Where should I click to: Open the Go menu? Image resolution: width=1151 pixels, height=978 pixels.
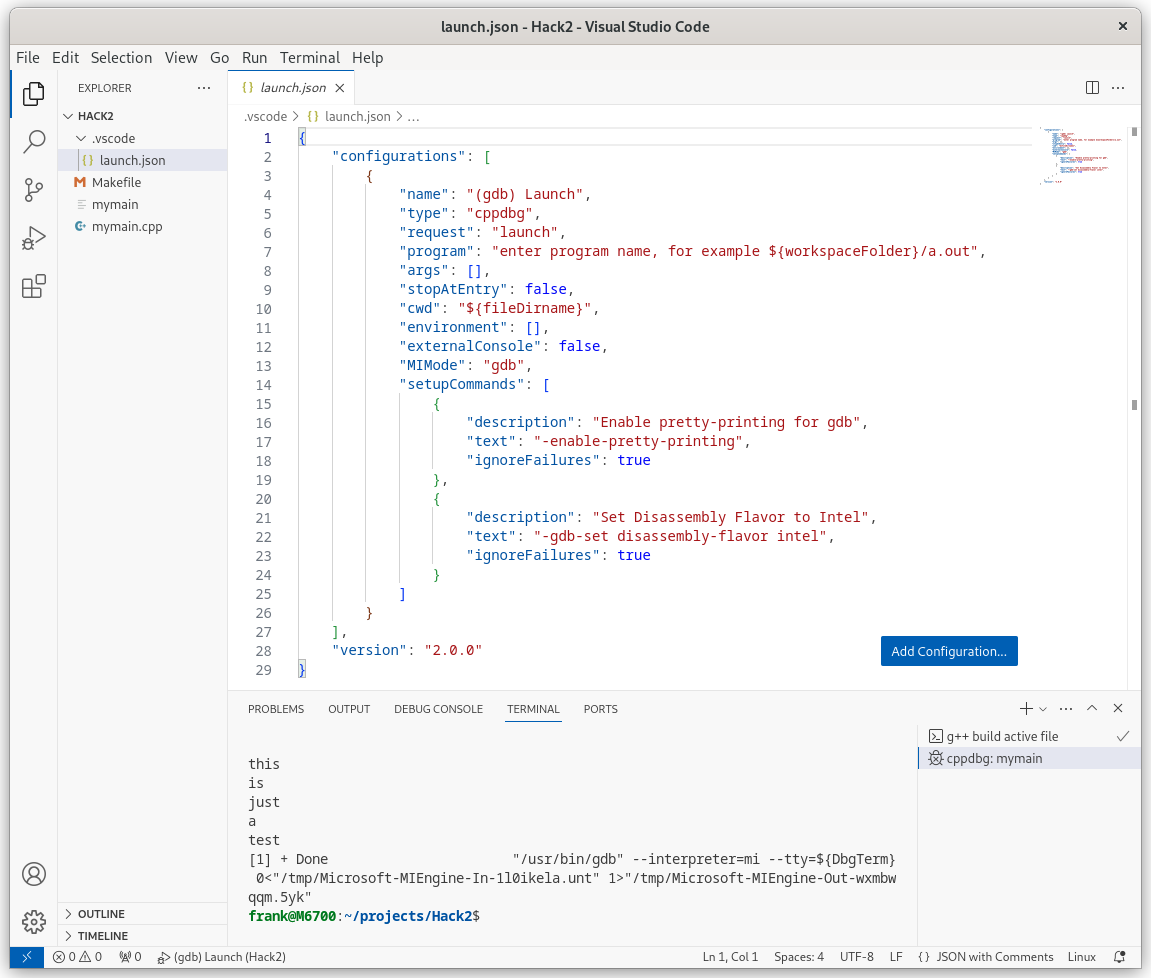pos(219,57)
